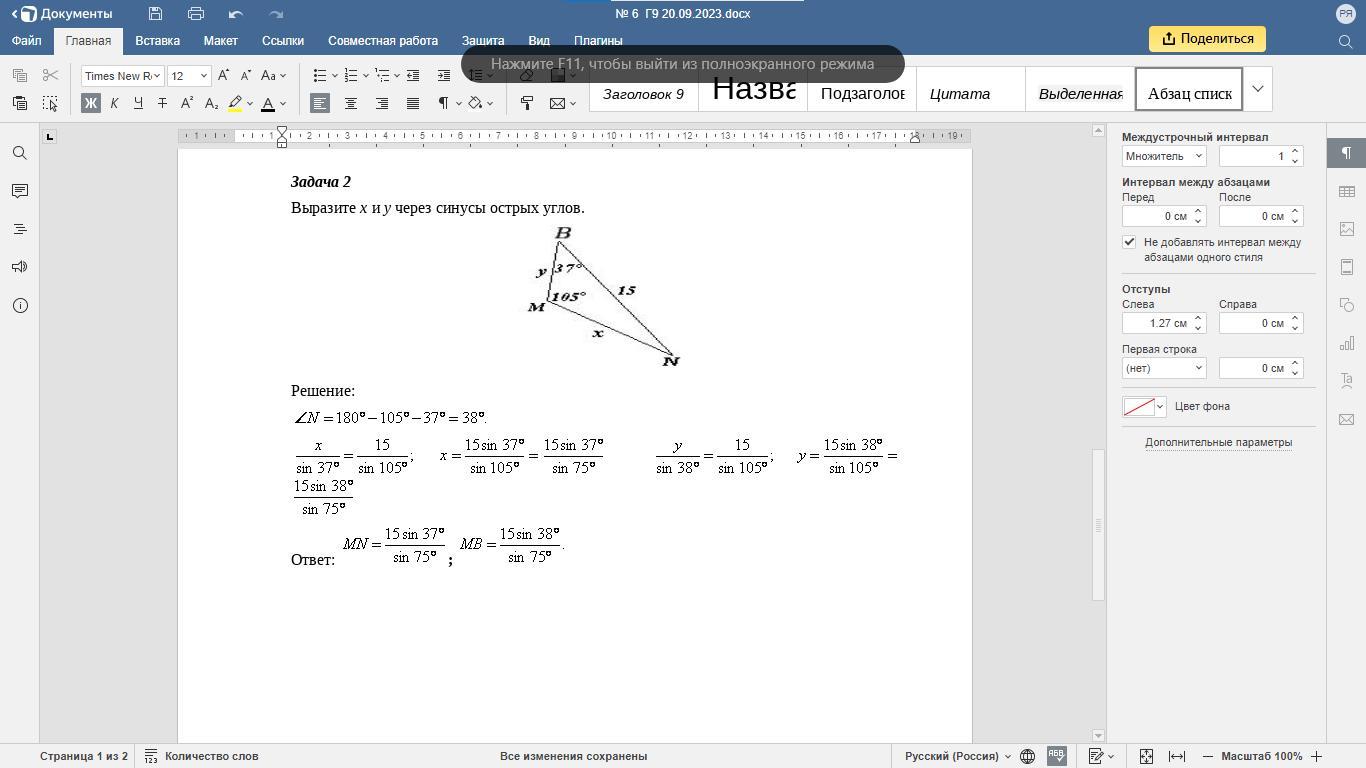This screenshot has height=768, width=1366.
Task: Toggle spell checking in status bar
Action: point(1056,756)
